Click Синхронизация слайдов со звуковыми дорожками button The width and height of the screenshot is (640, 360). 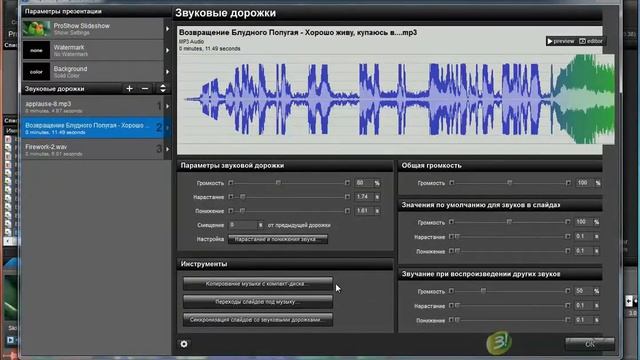pyautogui.click(x=258, y=320)
